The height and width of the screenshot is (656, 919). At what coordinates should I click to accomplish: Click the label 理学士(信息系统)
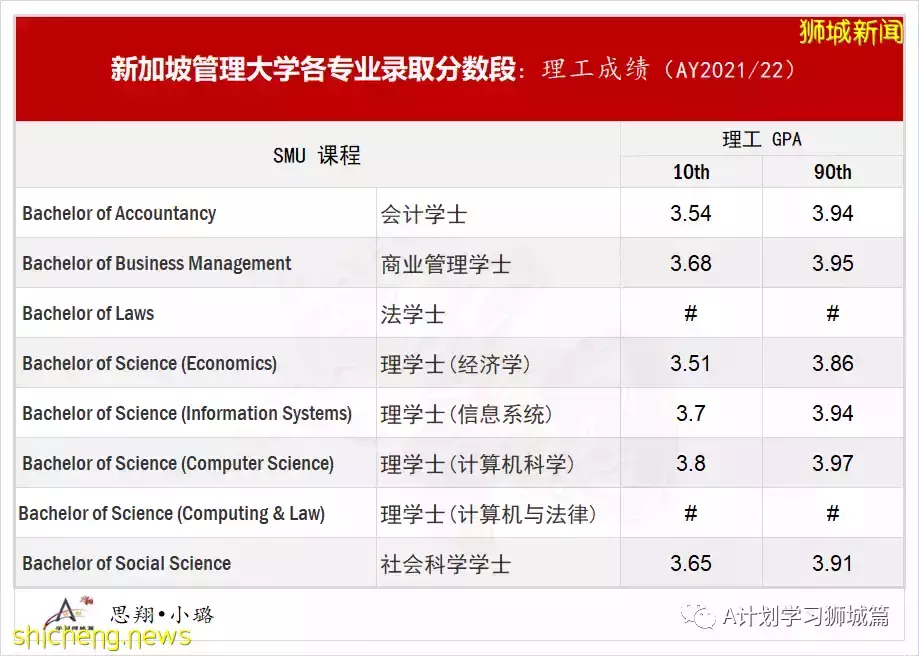467,414
